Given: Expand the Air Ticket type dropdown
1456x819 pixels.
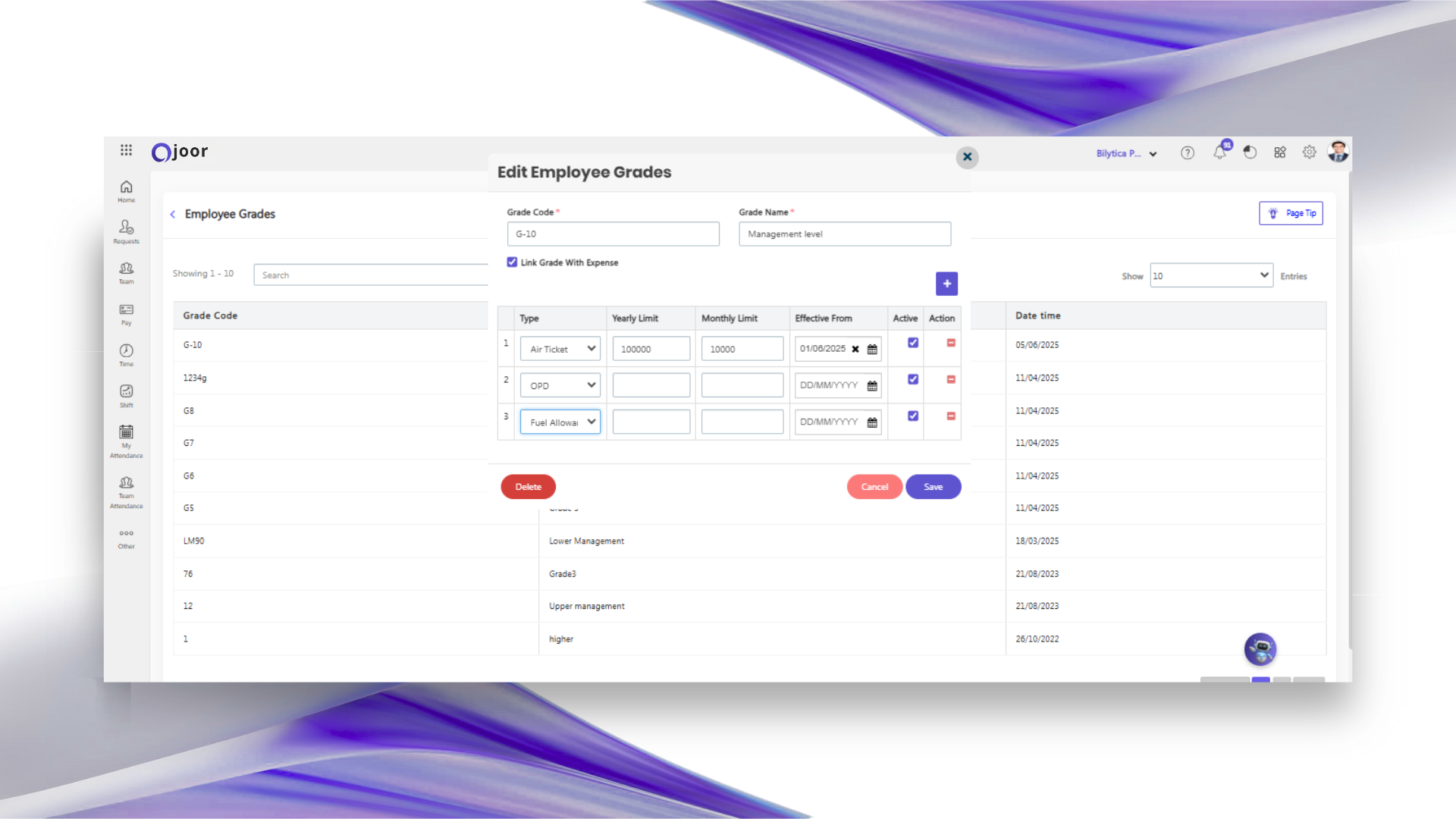Looking at the screenshot, I should 560,349.
